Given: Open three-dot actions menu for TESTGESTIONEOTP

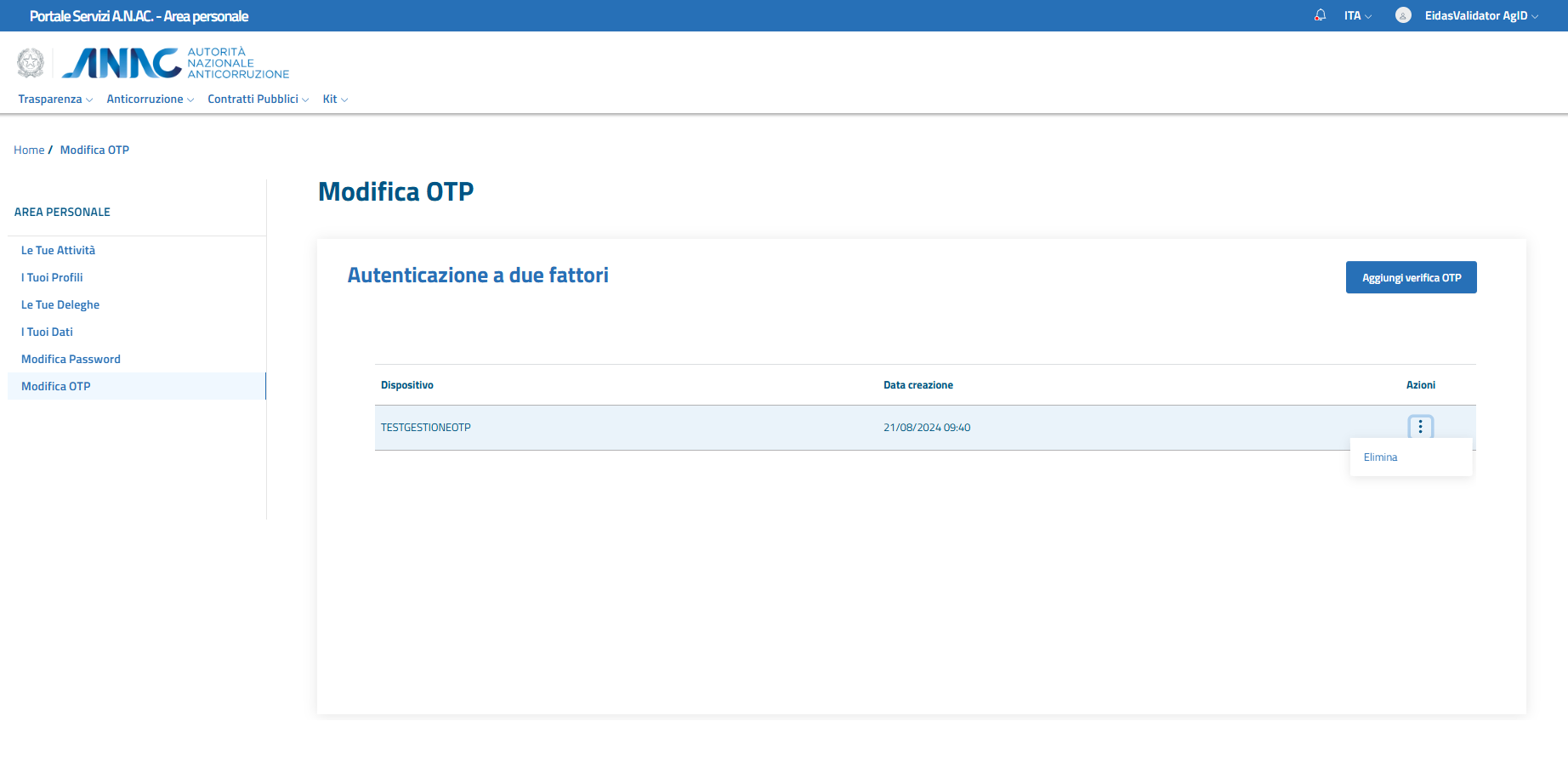Looking at the screenshot, I should pyautogui.click(x=1420, y=427).
